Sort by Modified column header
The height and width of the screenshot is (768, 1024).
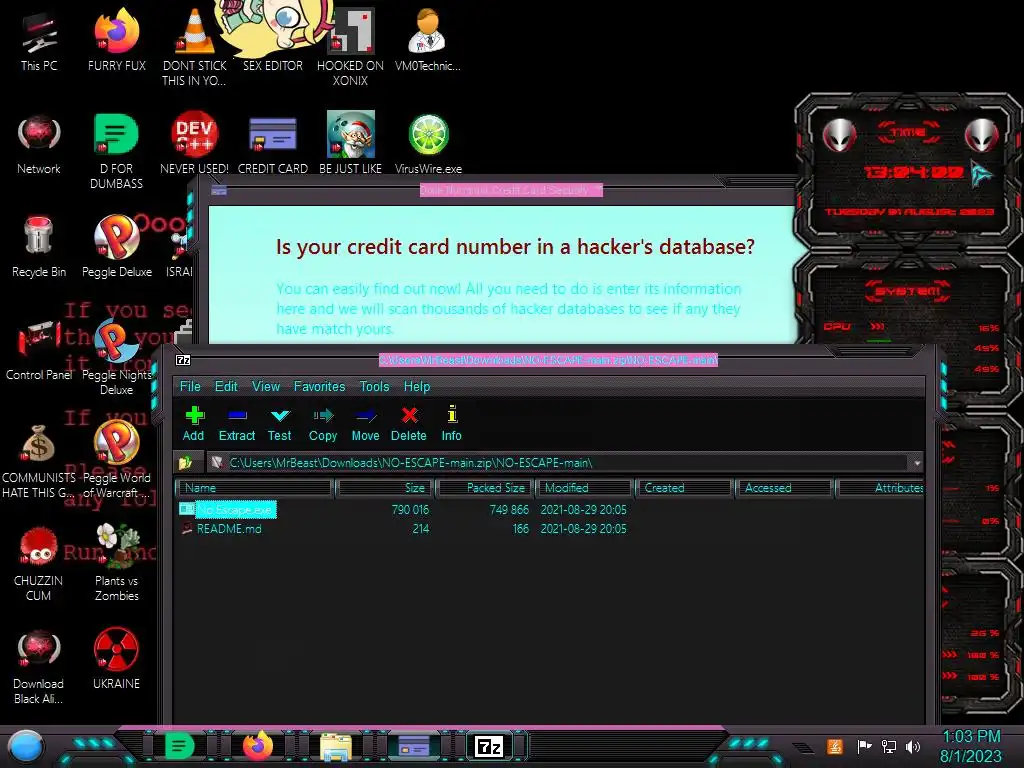[585, 488]
